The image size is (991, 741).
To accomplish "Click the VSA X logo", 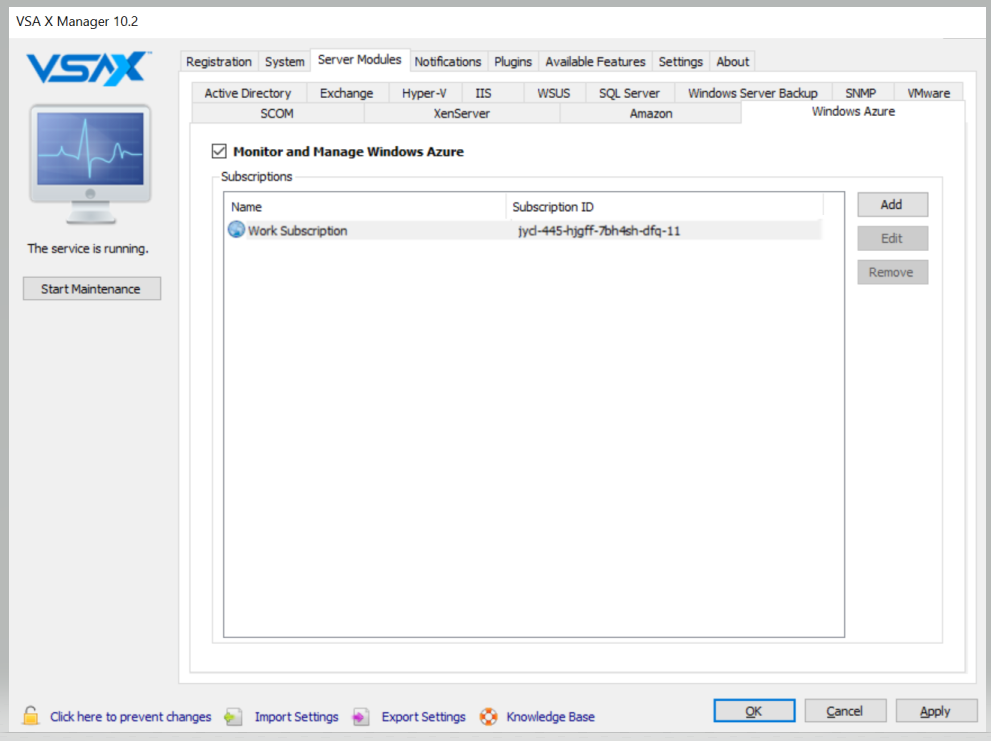I will (88, 68).
